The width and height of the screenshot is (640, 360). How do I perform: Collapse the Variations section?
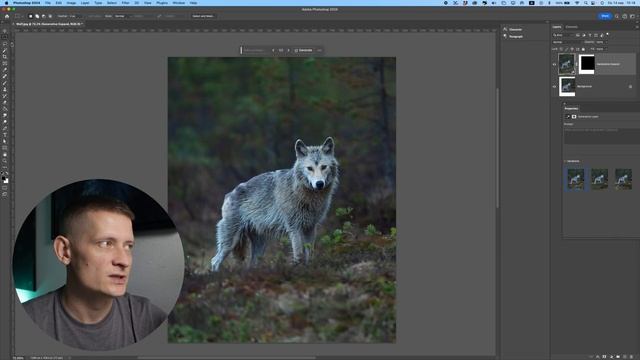coord(565,161)
